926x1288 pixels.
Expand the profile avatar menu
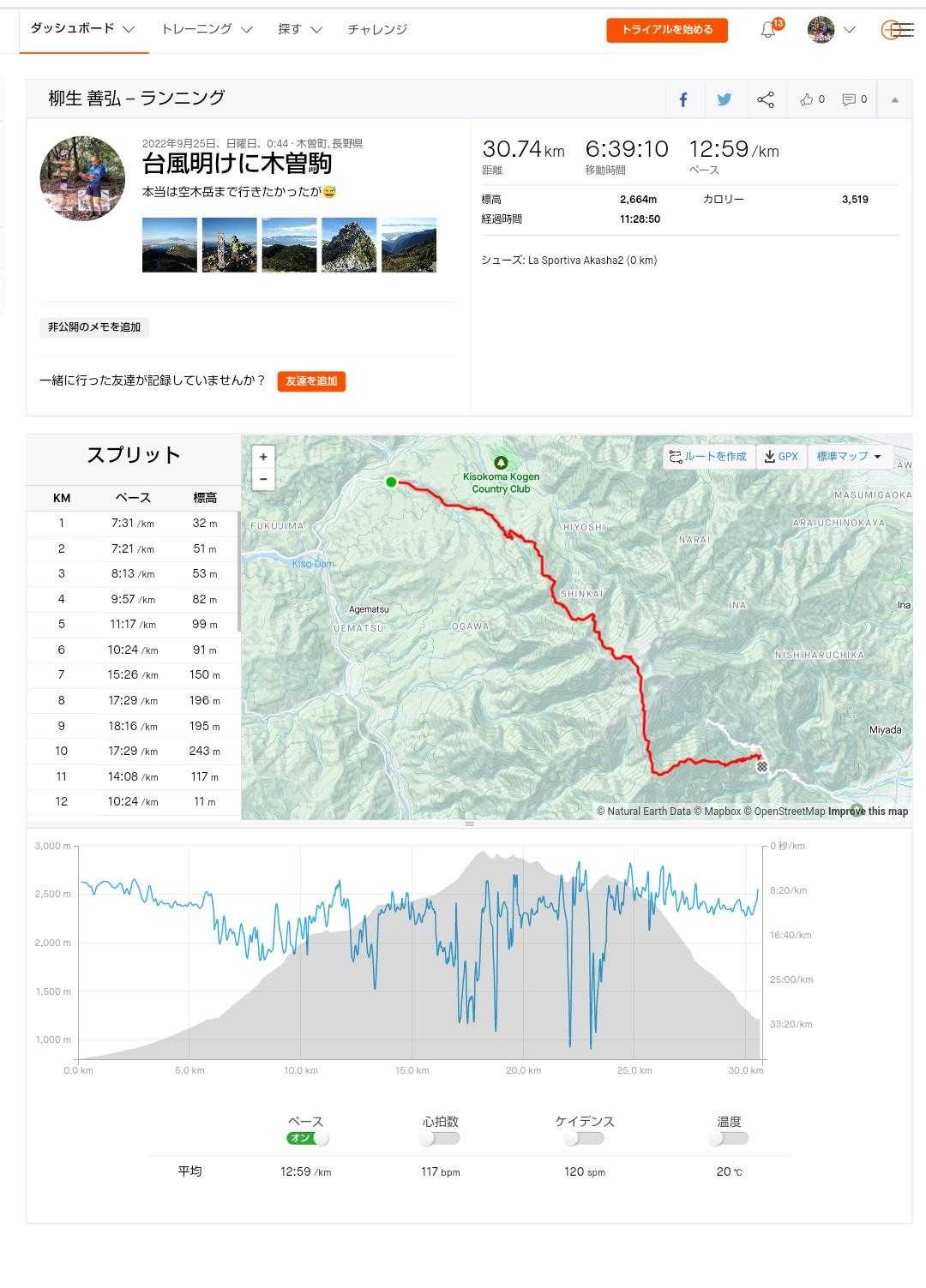(x=831, y=30)
